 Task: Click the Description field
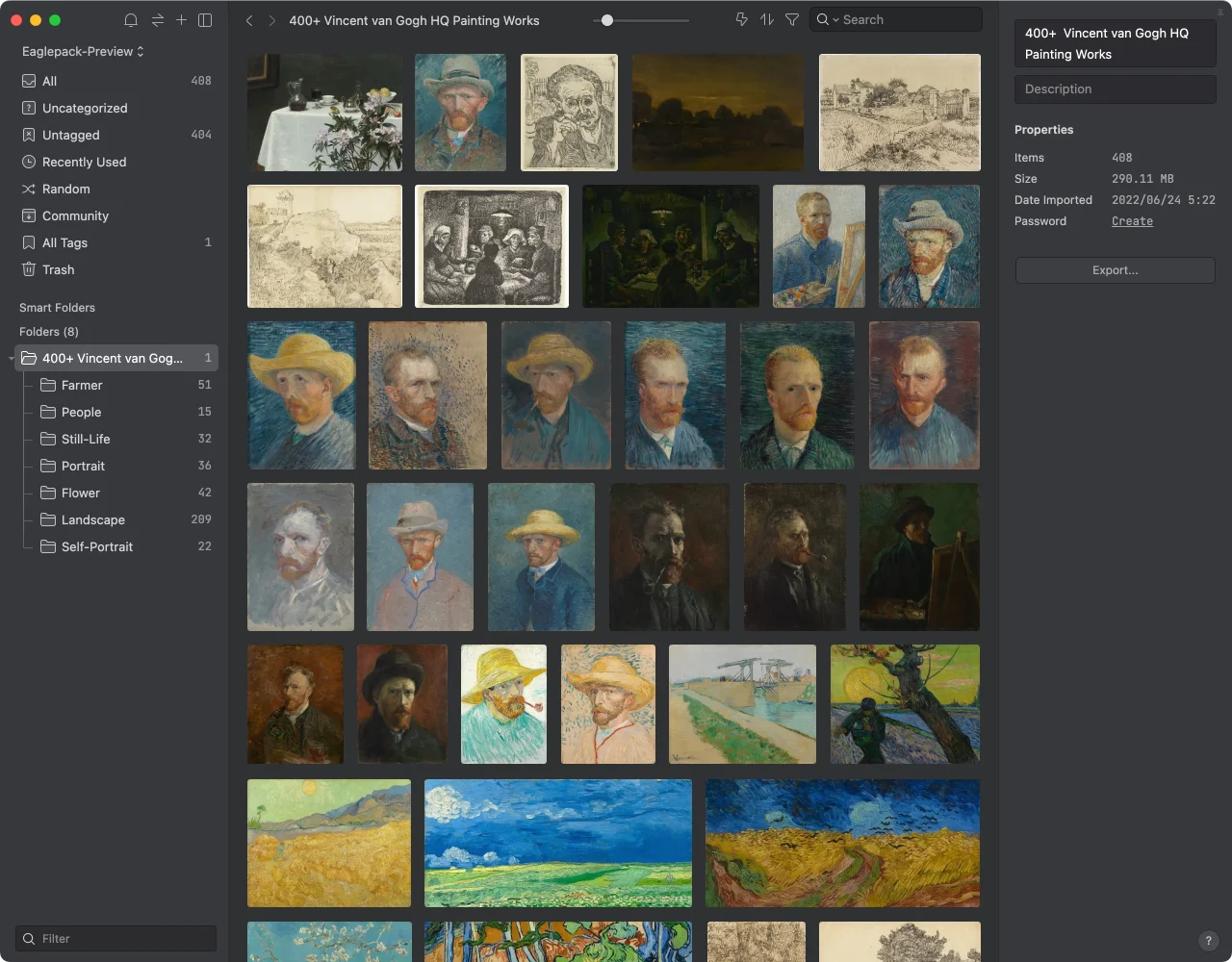(1115, 89)
